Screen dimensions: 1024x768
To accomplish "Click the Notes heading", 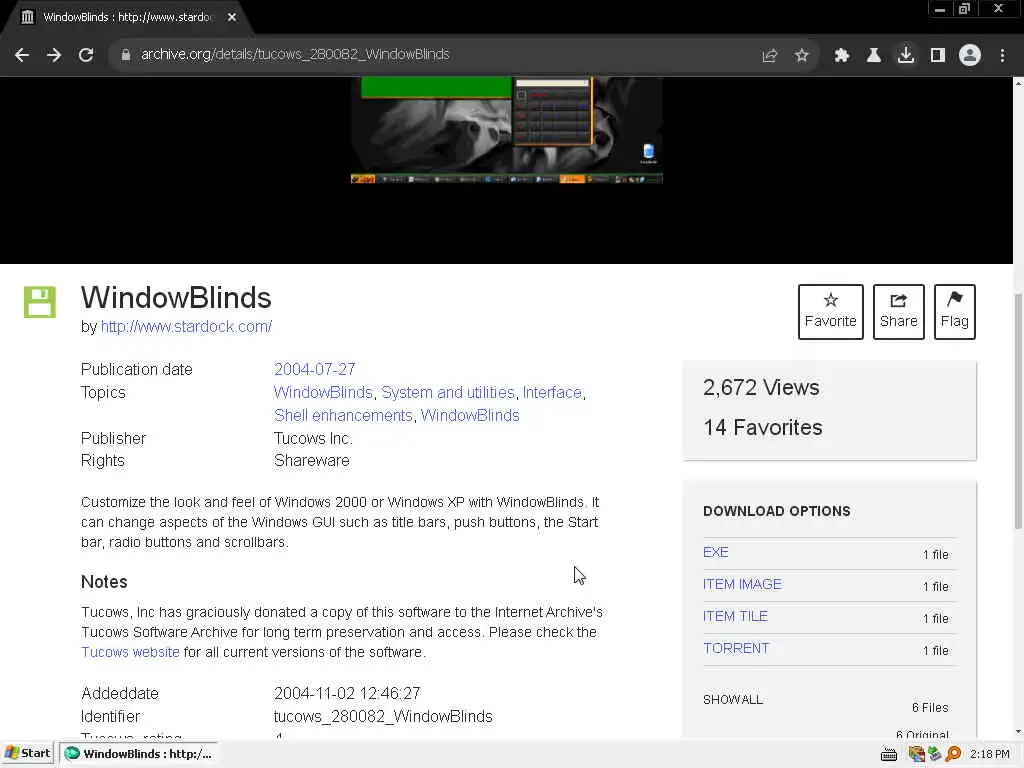I will (104, 582).
